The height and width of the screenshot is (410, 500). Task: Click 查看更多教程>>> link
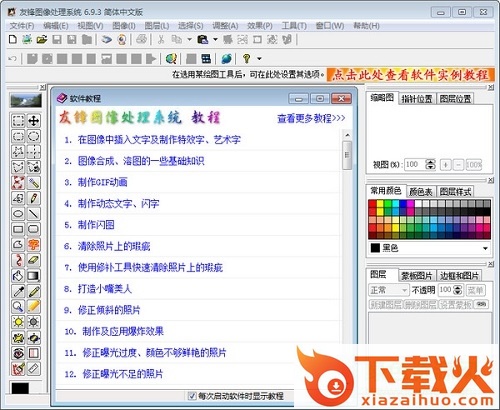[311, 118]
